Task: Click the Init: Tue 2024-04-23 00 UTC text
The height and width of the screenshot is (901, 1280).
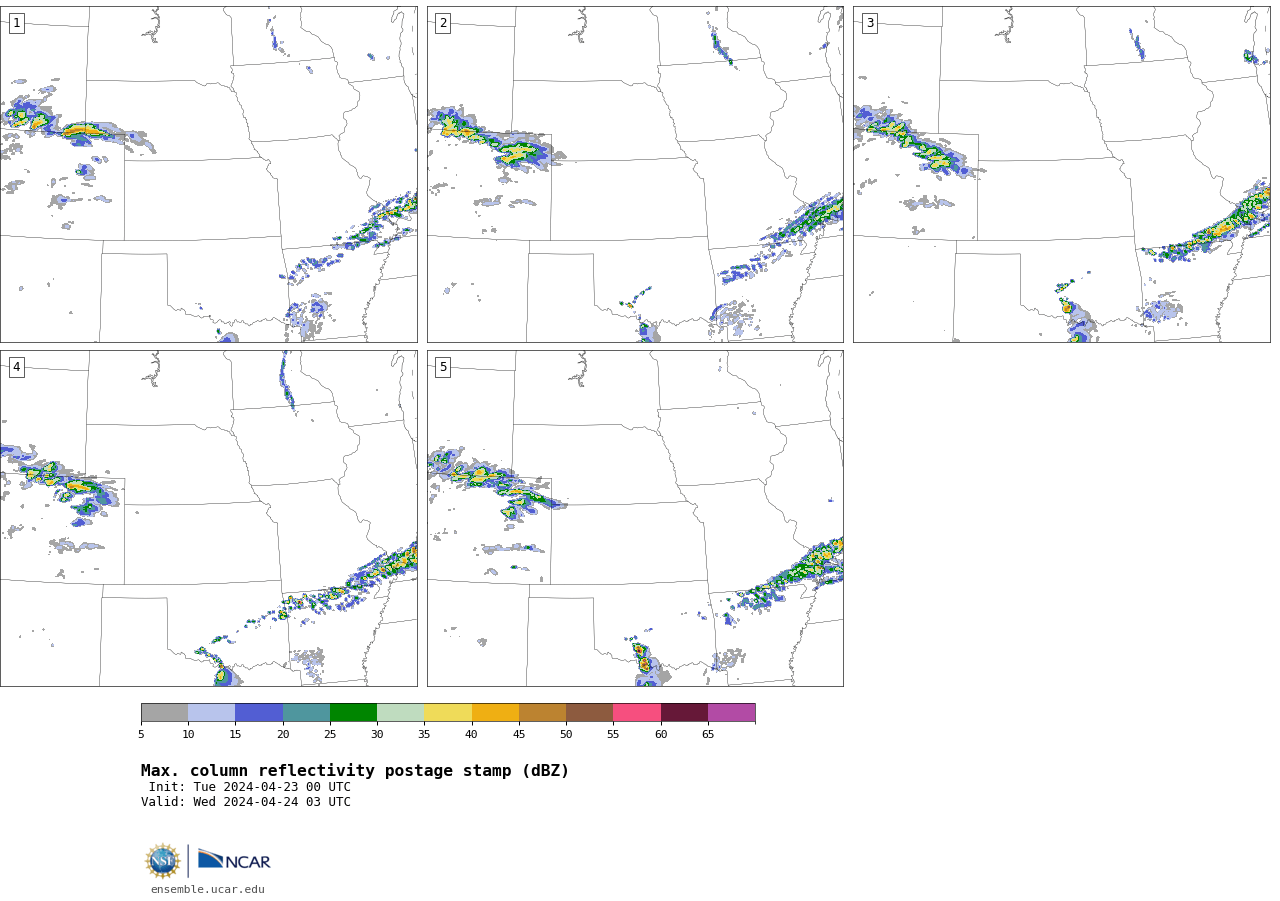Action: [x=250, y=787]
